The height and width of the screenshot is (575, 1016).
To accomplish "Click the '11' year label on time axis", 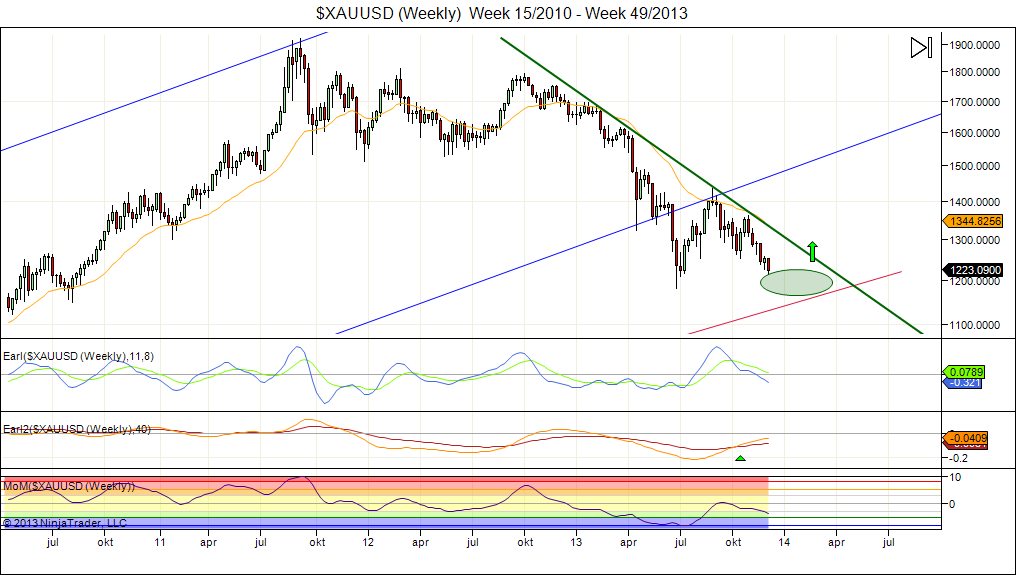I will tap(159, 541).
